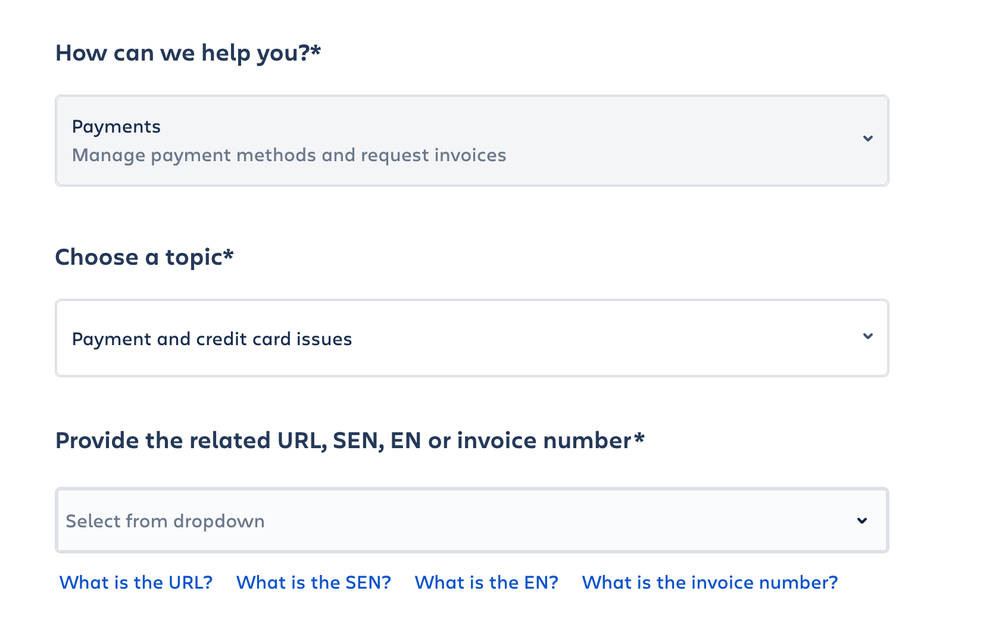Click the chevron beside Payment and credit card issues
Image resolution: width=999 pixels, height=626 pixels.
pyautogui.click(x=867, y=337)
